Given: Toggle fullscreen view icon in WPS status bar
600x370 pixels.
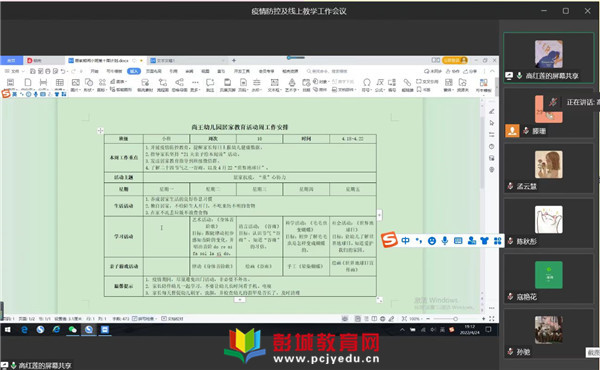Looking at the screenshot, I should [x=492, y=318].
